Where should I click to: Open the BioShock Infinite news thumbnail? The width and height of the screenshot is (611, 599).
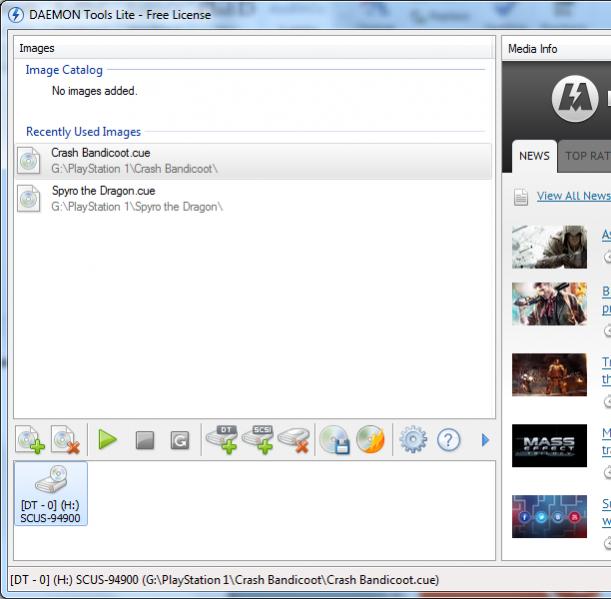pos(549,304)
